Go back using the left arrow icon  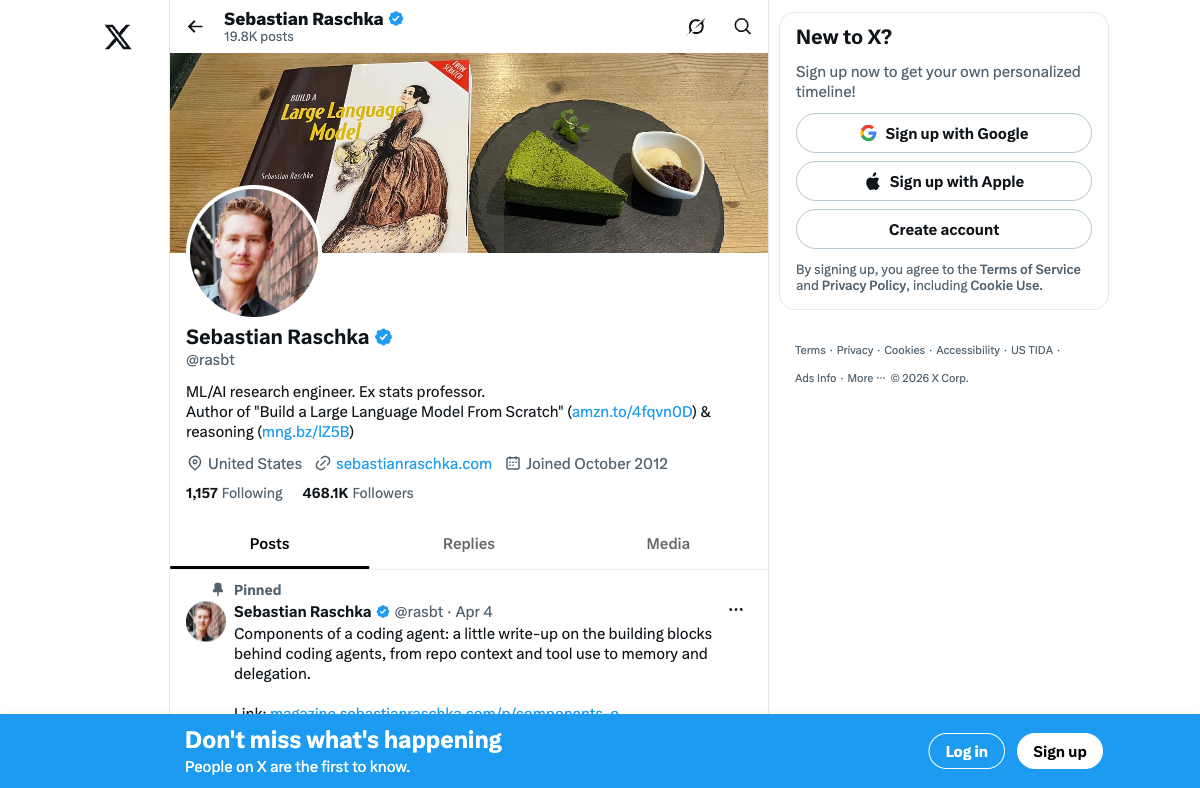coord(195,27)
